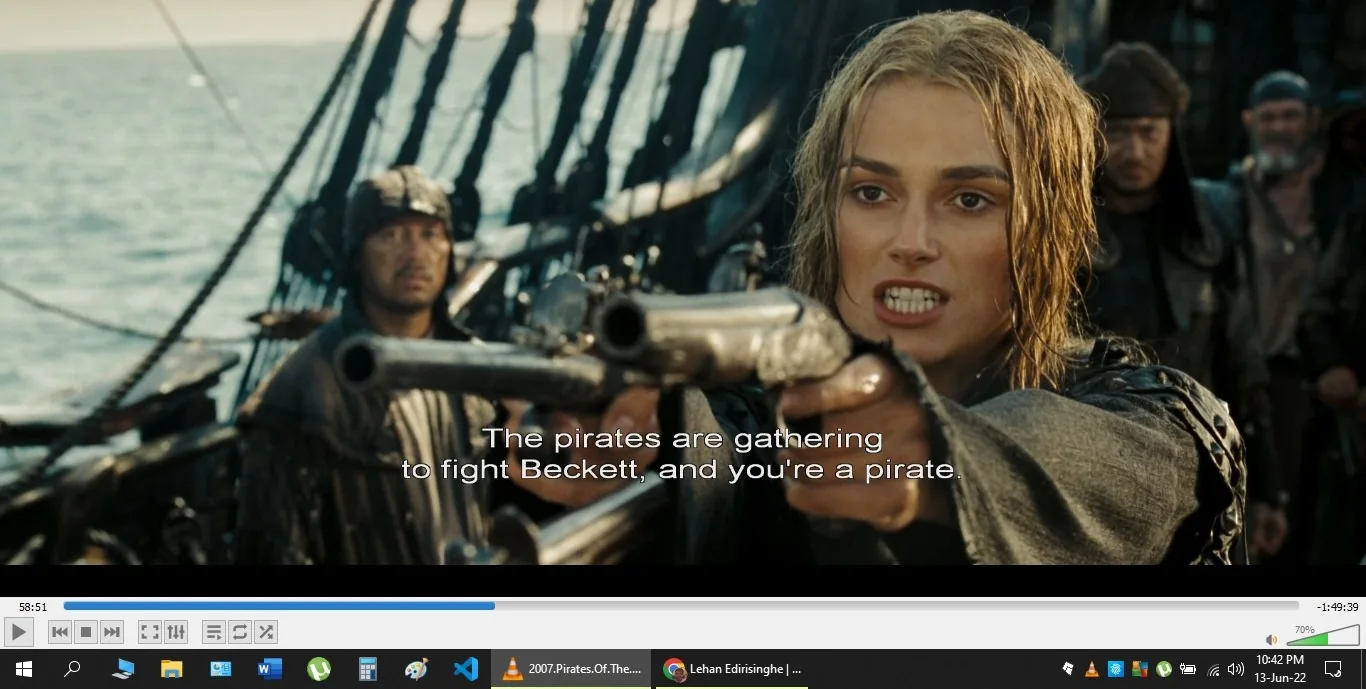1366x689 pixels.
Task: Stop playback with the stop button
Action: pyautogui.click(x=86, y=632)
